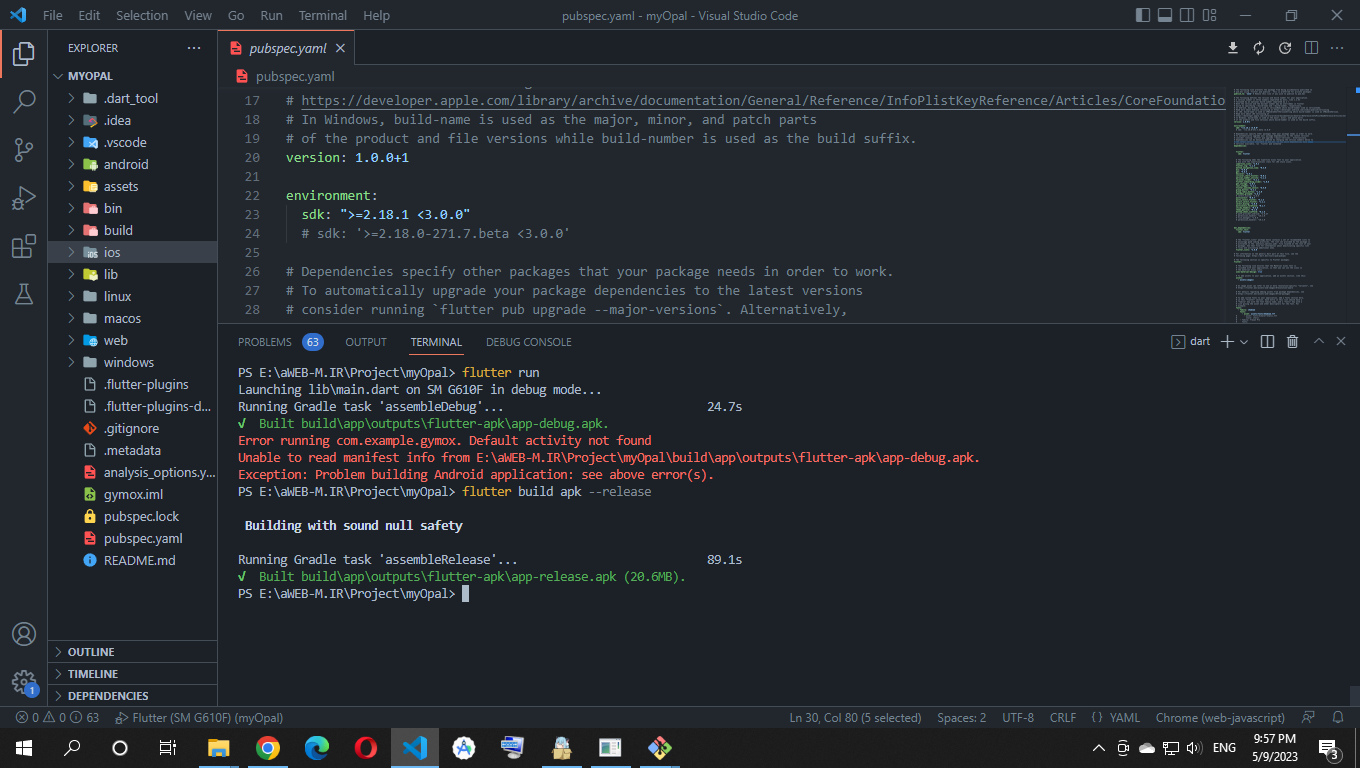This screenshot has width=1360, height=768.
Task: Open the Search view in activity bar
Action: pos(24,101)
